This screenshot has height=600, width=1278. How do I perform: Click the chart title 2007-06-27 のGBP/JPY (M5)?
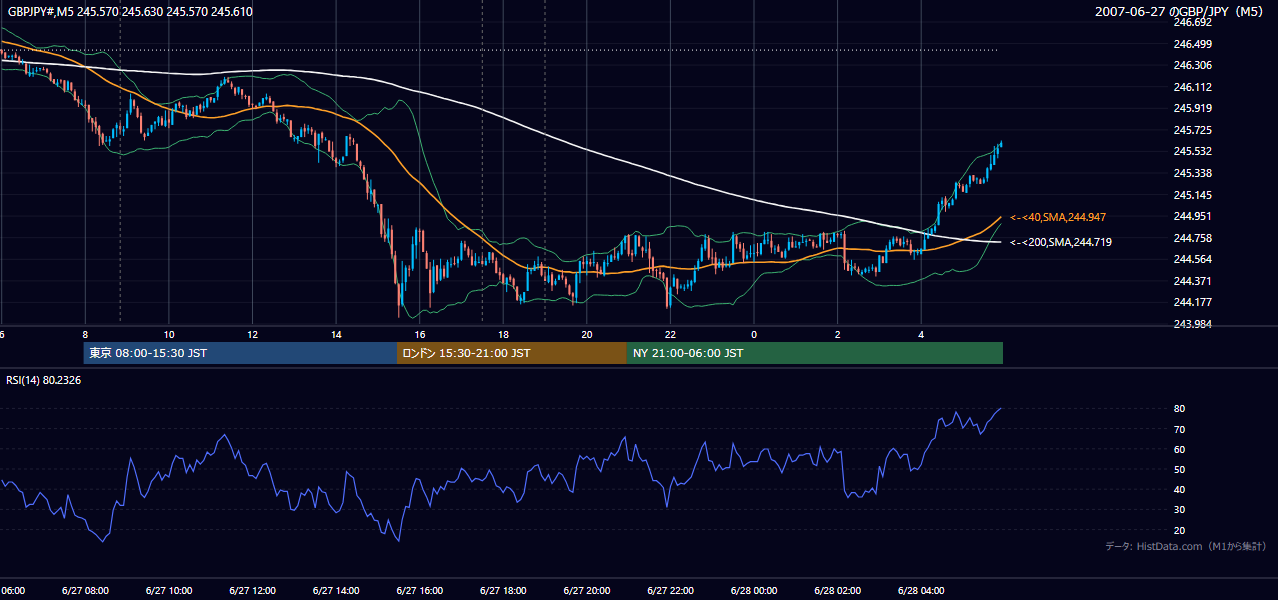point(1181,12)
